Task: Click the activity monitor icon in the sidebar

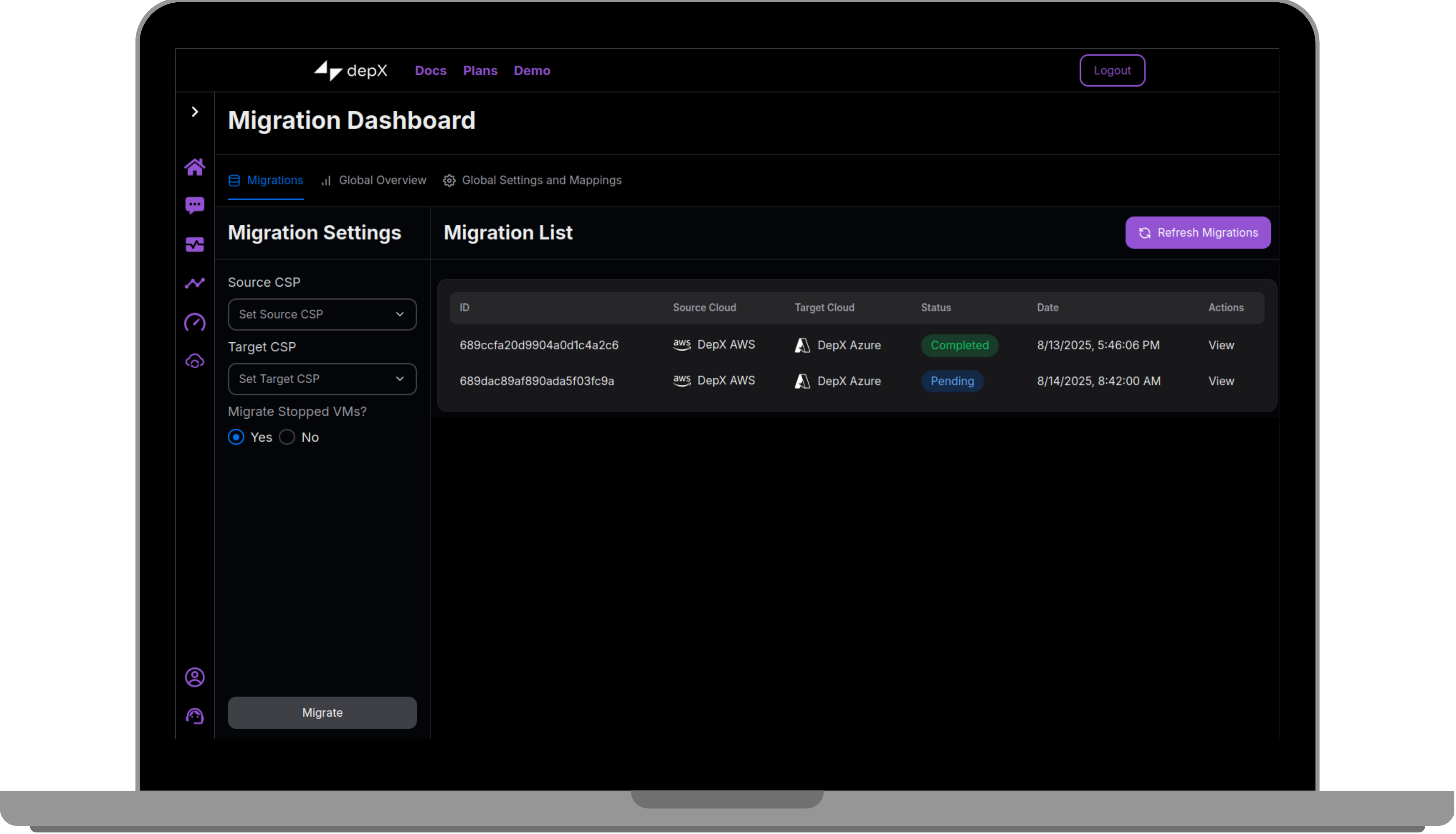Action: tap(195, 244)
